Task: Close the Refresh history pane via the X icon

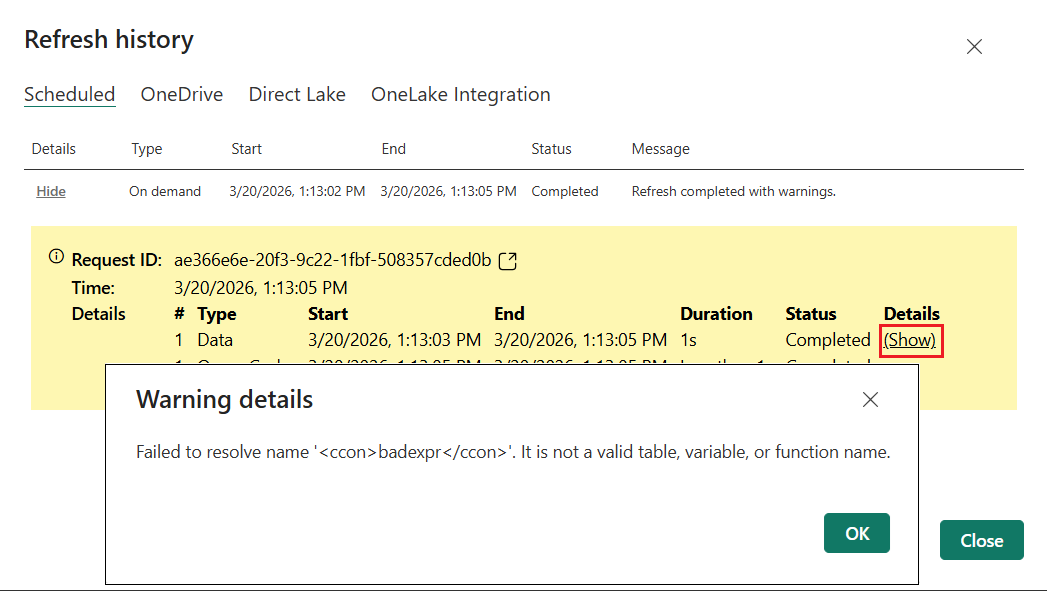Action: pos(974,46)
